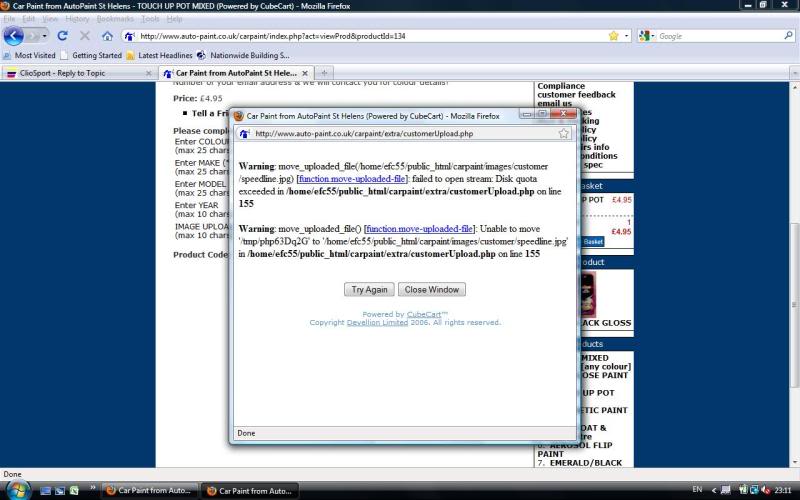Click the Close Window button
This screenshot has height=500, width=800.
(x=432, y=289)
